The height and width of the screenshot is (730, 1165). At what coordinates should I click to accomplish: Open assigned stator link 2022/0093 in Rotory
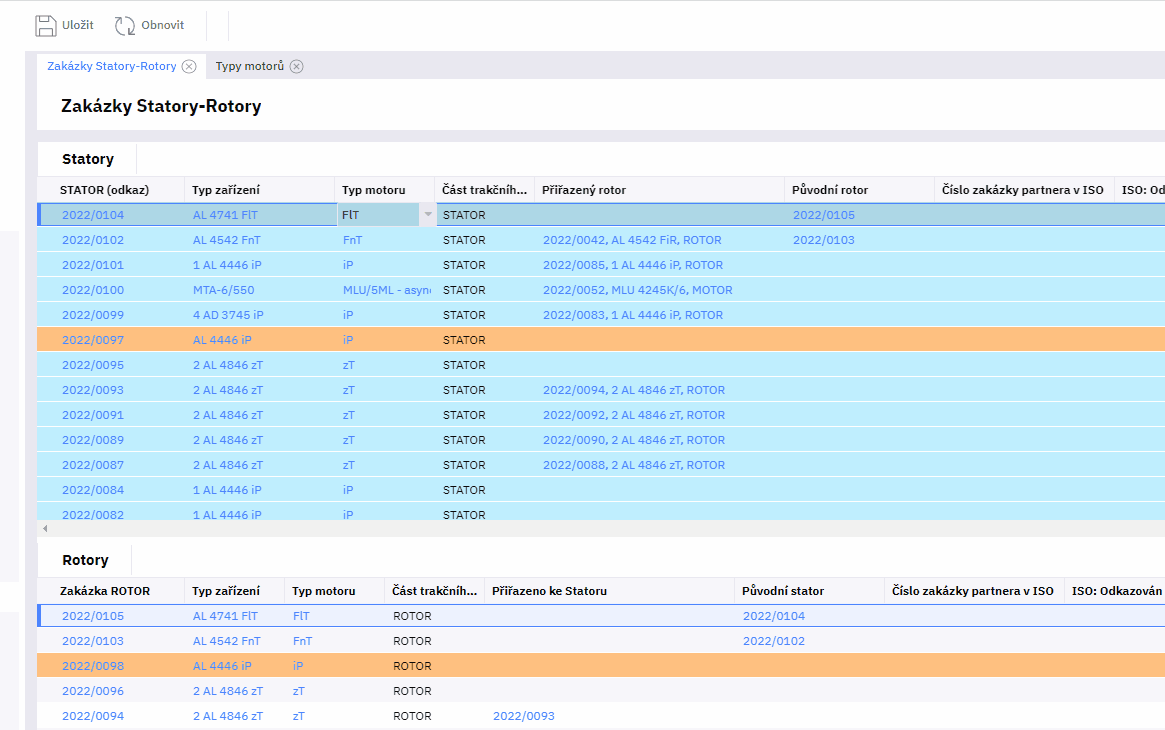pyautogui.click(x=523, y=716)
